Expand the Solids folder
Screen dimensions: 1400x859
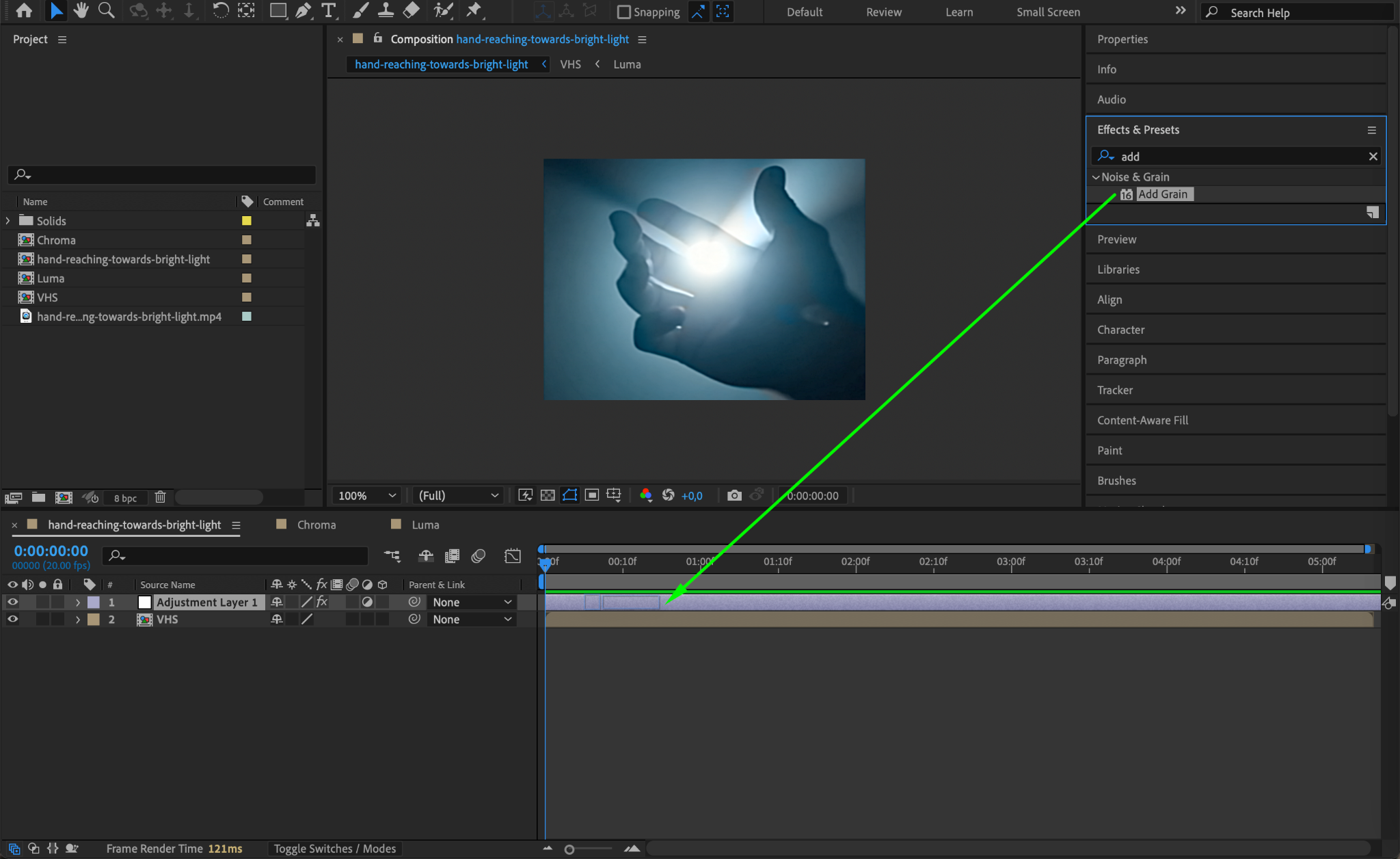pos(8,220)
